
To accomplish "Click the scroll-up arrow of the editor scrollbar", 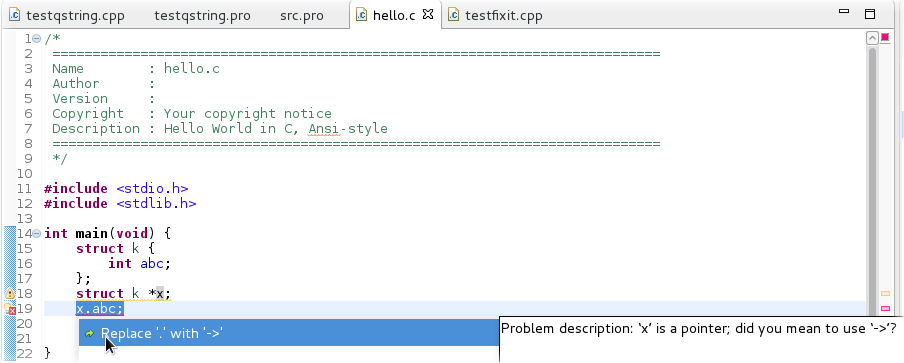I will [x=872, y=39].
